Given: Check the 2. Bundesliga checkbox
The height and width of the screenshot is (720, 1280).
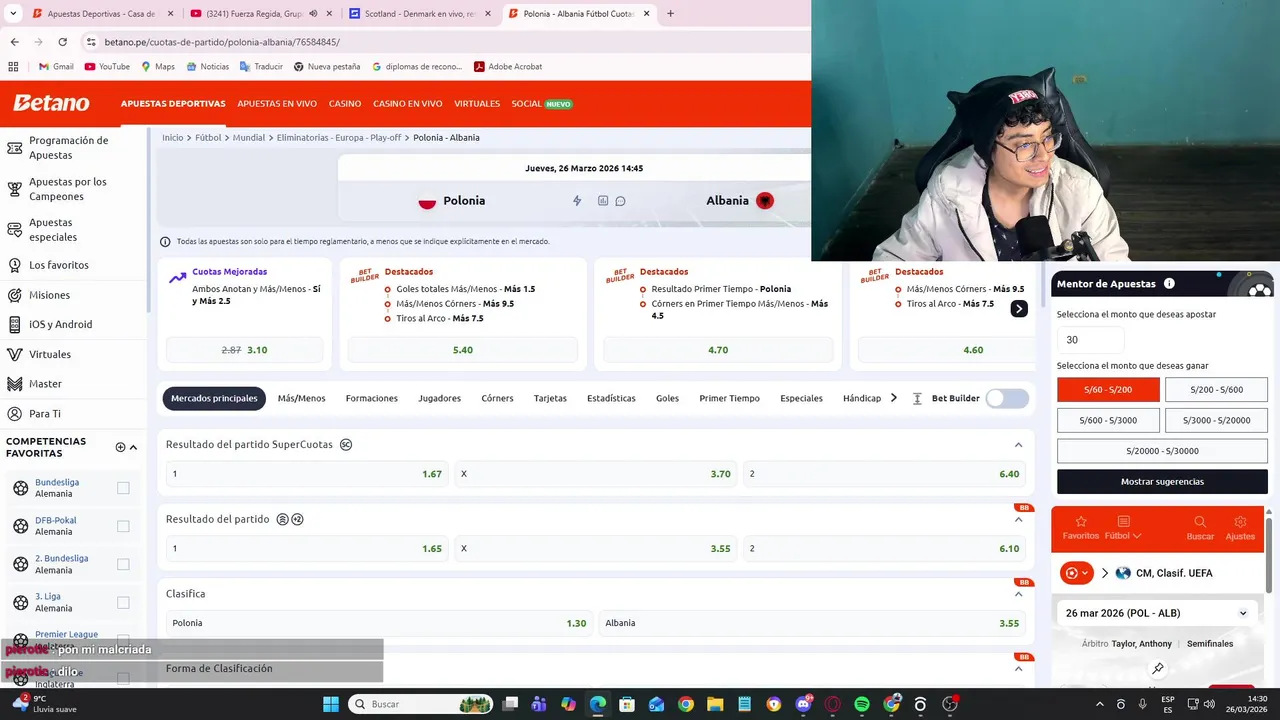Looking at the screenshot, I should pos(123,564).
